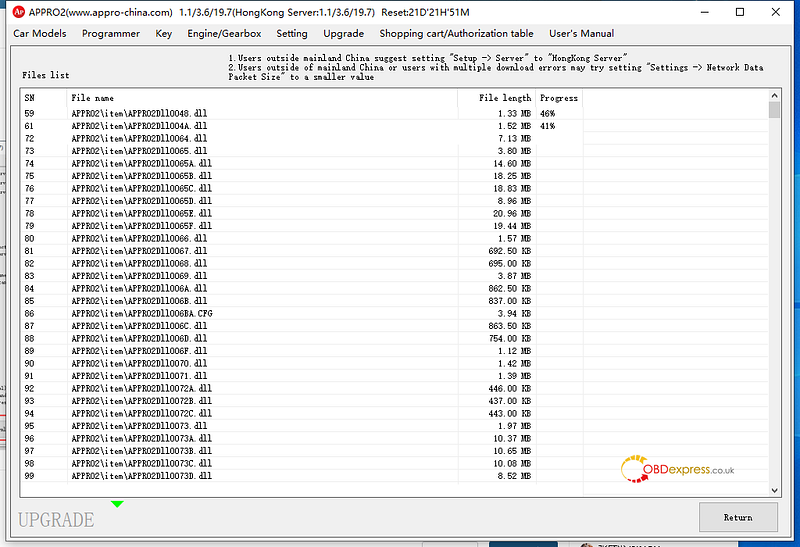Click the File name column header
Image resolution: width=800 pixels, height=547 pixels.
(x=262, y=98)
